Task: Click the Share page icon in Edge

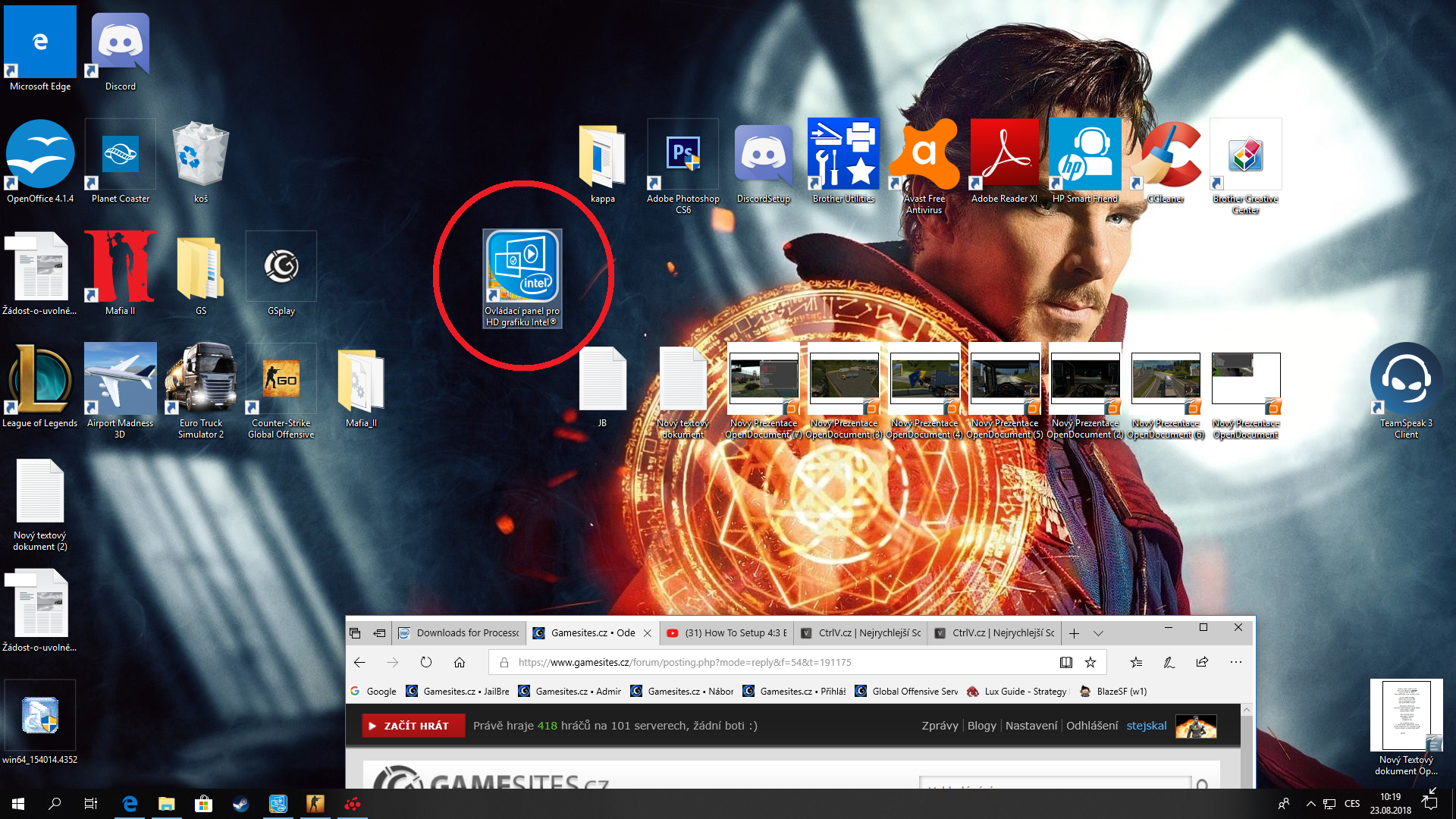Action: pos(1202,662)
